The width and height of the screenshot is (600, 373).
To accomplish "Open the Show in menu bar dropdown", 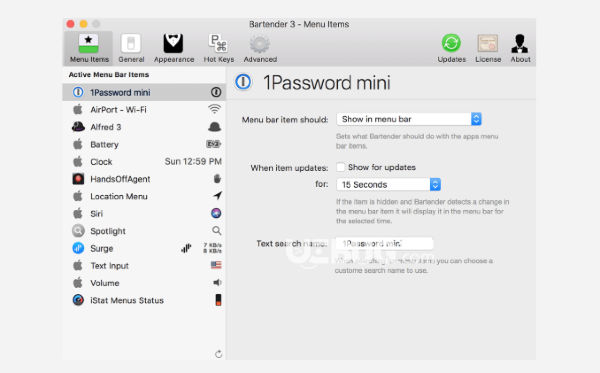I will [x=409, y=119].
